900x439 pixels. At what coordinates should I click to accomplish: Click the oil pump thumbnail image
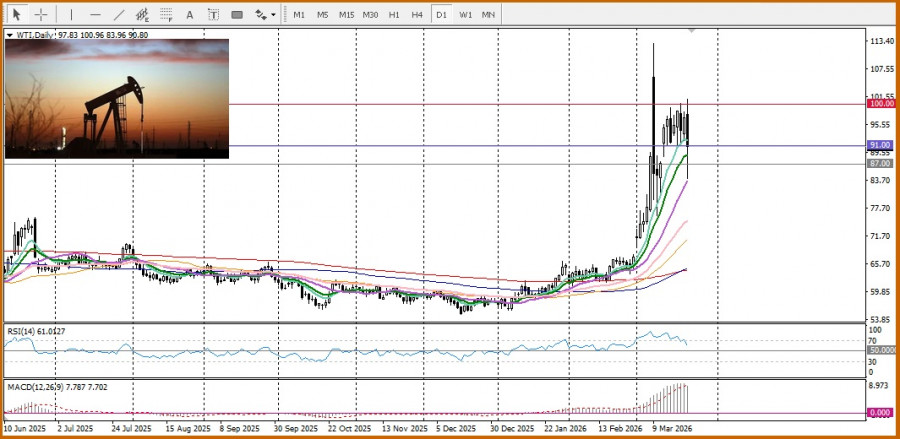(x=117, y=98)
